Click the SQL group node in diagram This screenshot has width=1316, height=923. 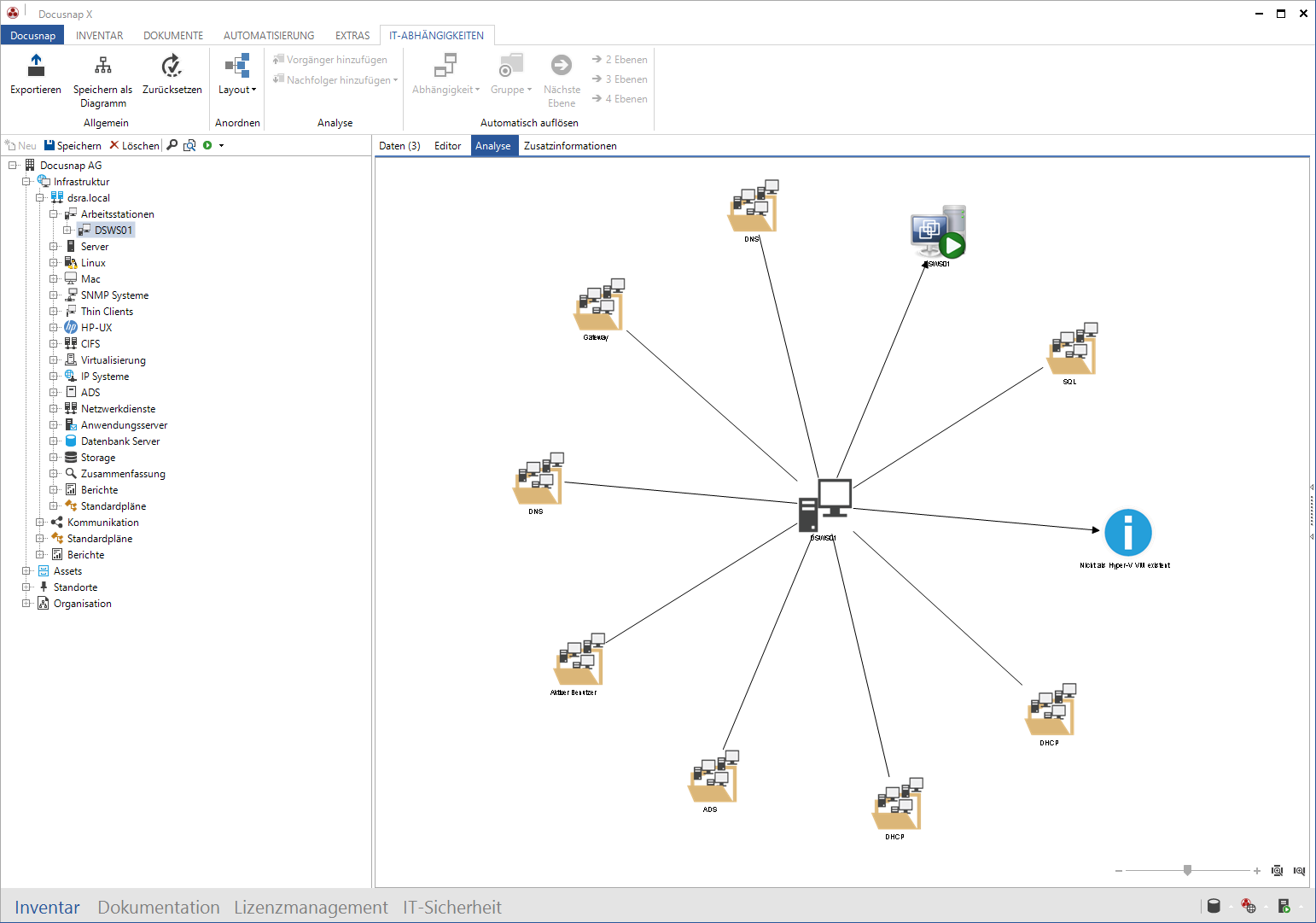pyautogui.click(x=1073, y=349)
